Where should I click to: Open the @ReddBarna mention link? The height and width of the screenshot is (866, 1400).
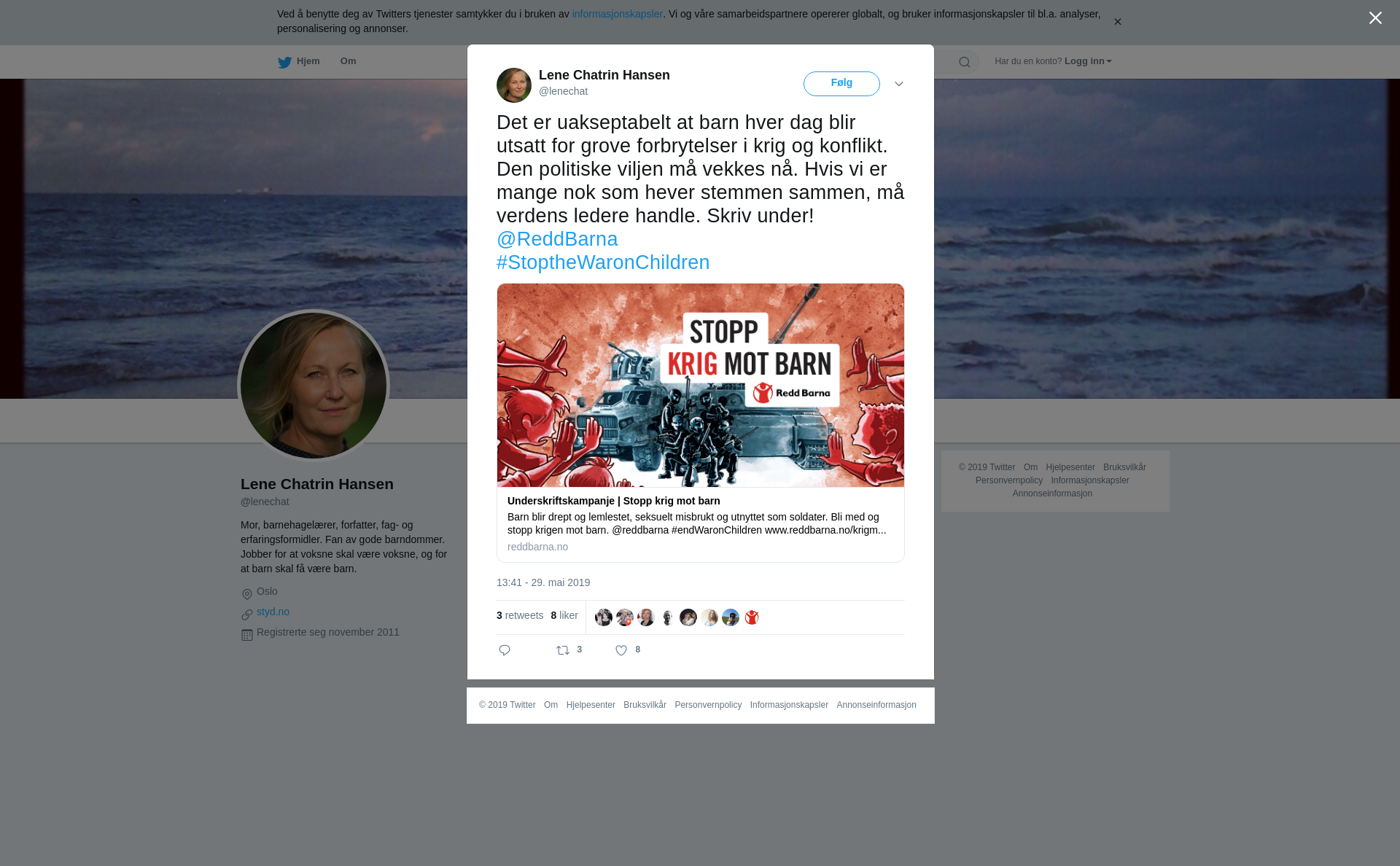click(x=557, y=239)
